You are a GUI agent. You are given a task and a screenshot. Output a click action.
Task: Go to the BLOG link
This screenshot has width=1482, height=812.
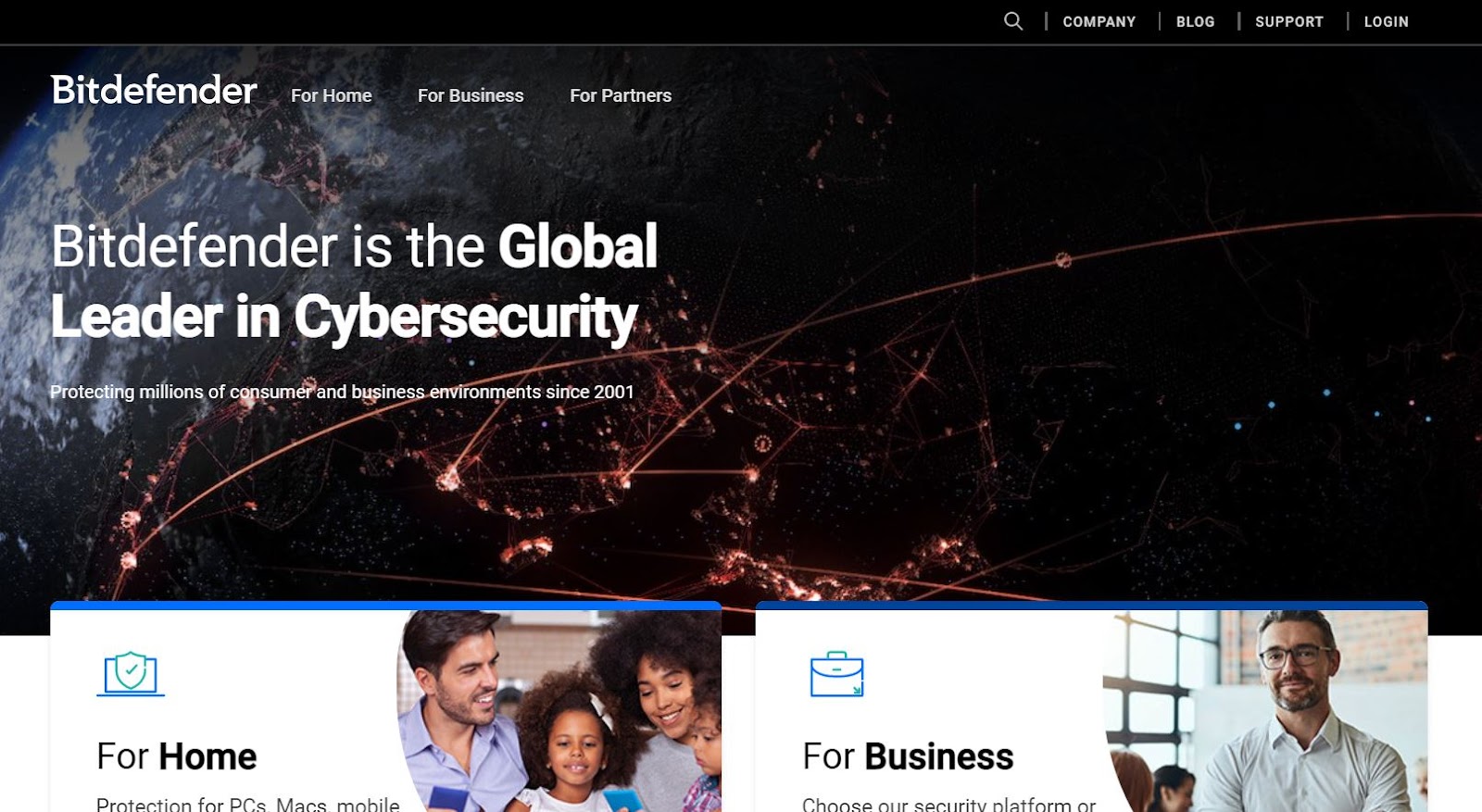[x=1195, y=21]
